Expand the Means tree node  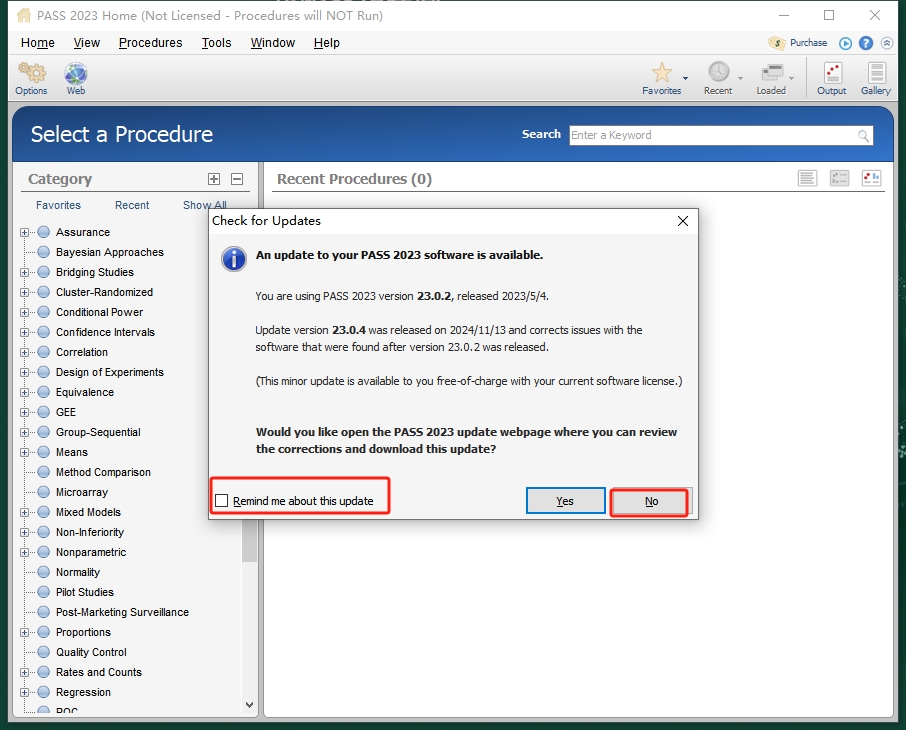24,453
